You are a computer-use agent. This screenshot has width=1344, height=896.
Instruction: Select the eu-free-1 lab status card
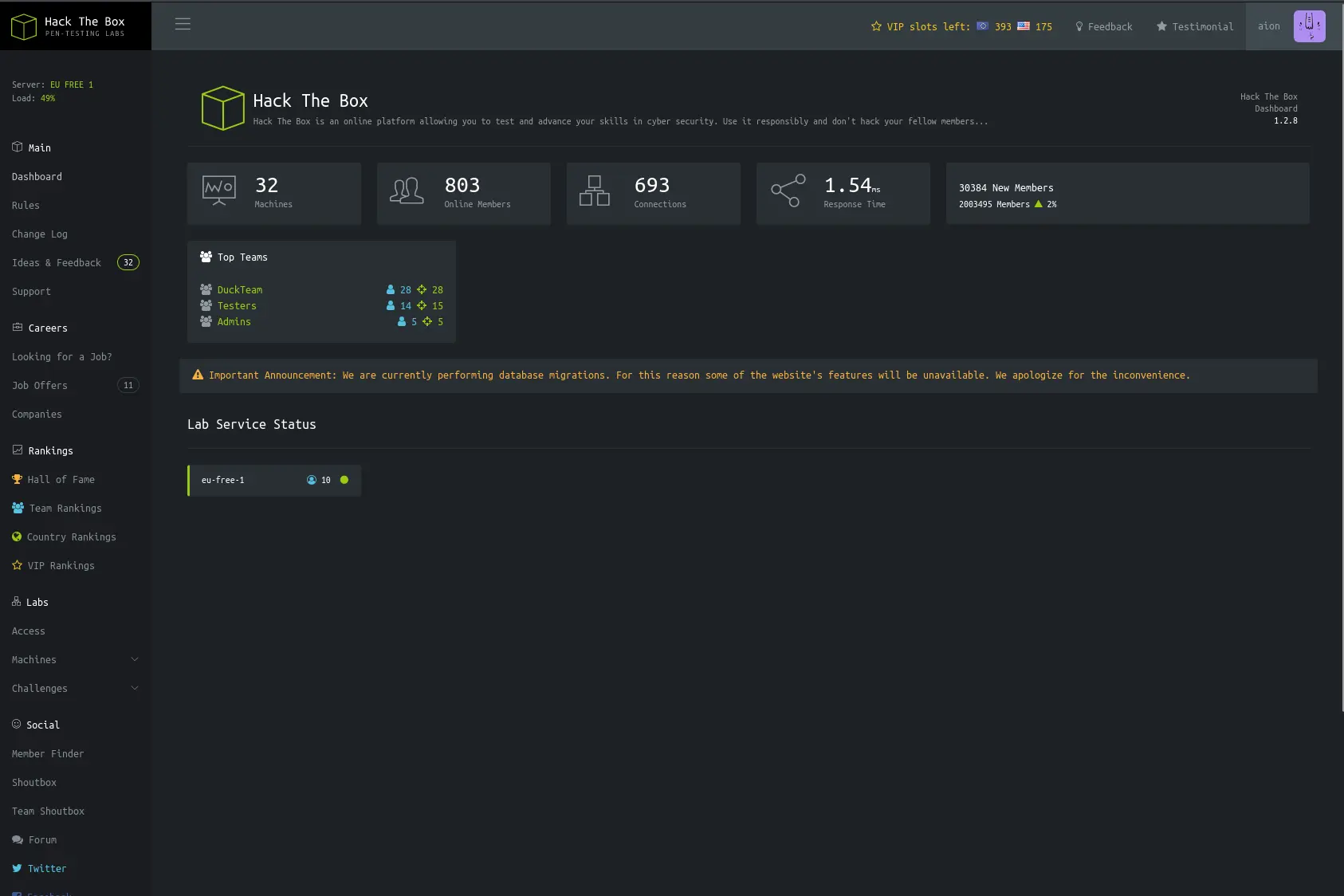(x=274, y=480)
